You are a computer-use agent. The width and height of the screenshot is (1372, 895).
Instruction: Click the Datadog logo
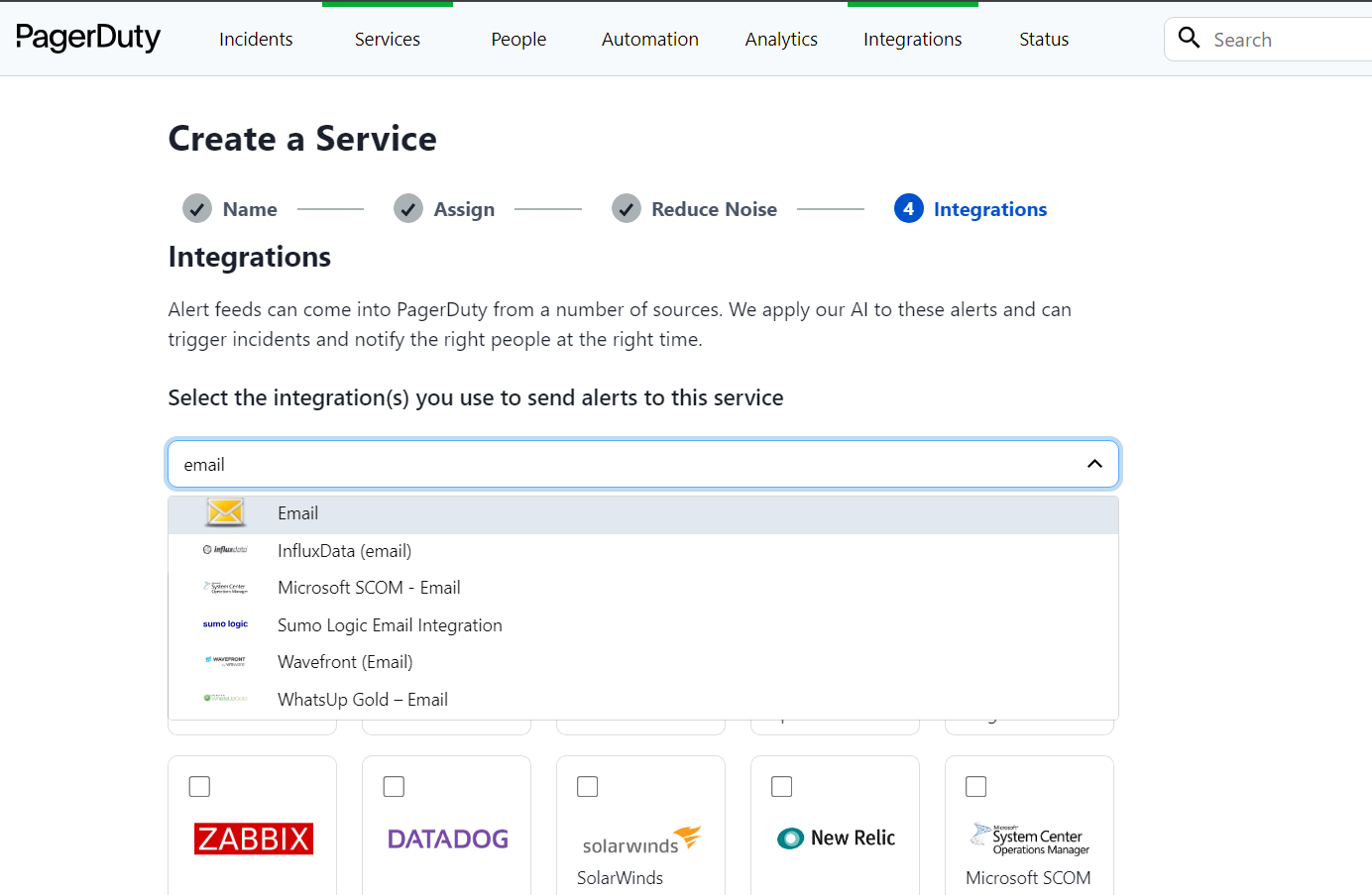point(448,839)
